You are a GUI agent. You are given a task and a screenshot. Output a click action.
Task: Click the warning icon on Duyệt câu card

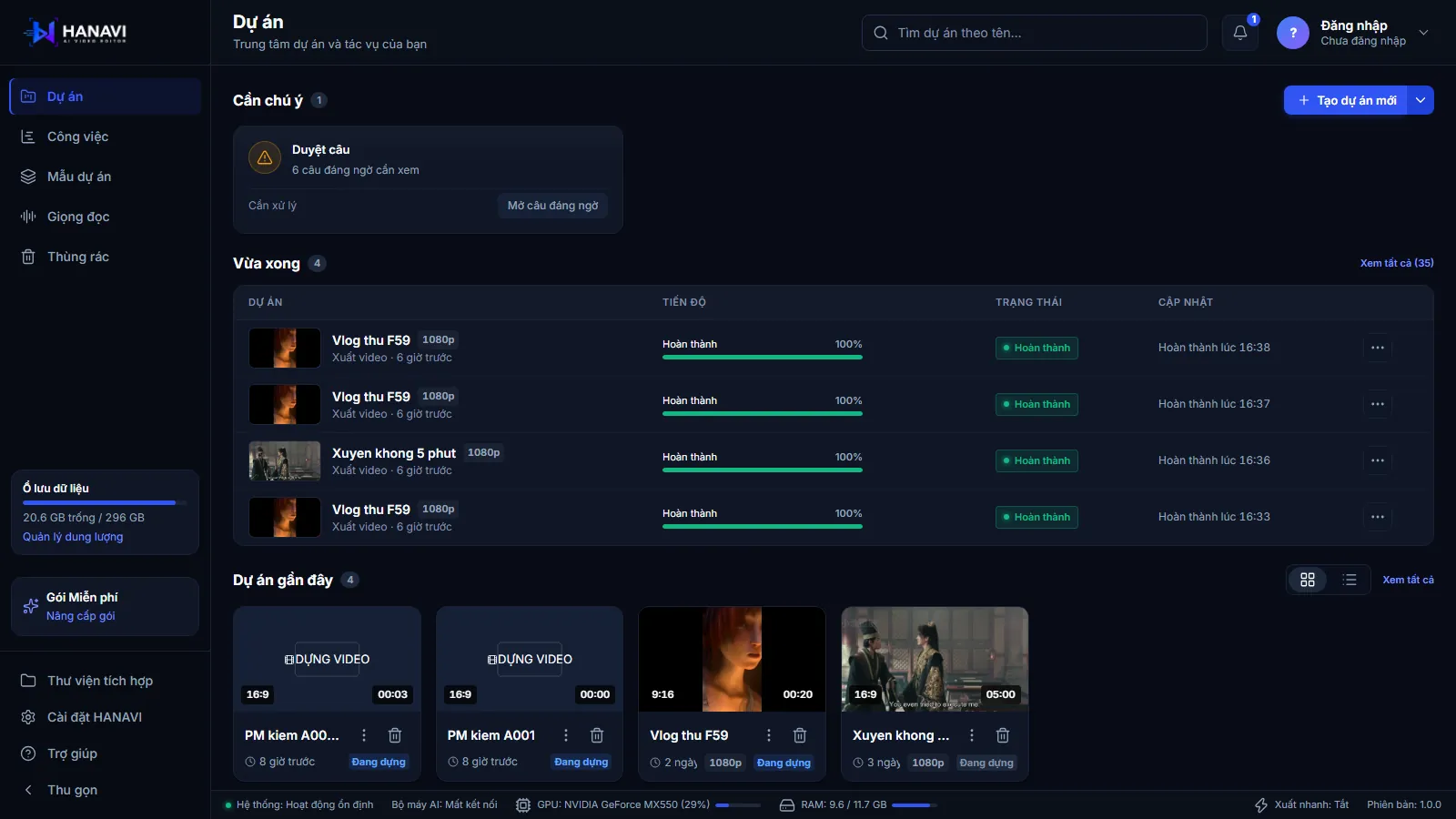tap(265, 157)
